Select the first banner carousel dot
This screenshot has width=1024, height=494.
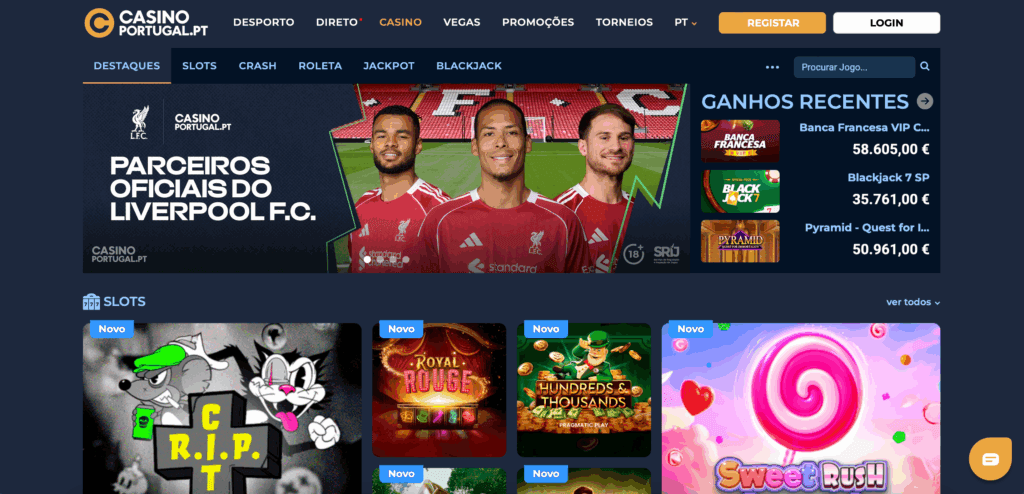[367, 259]
